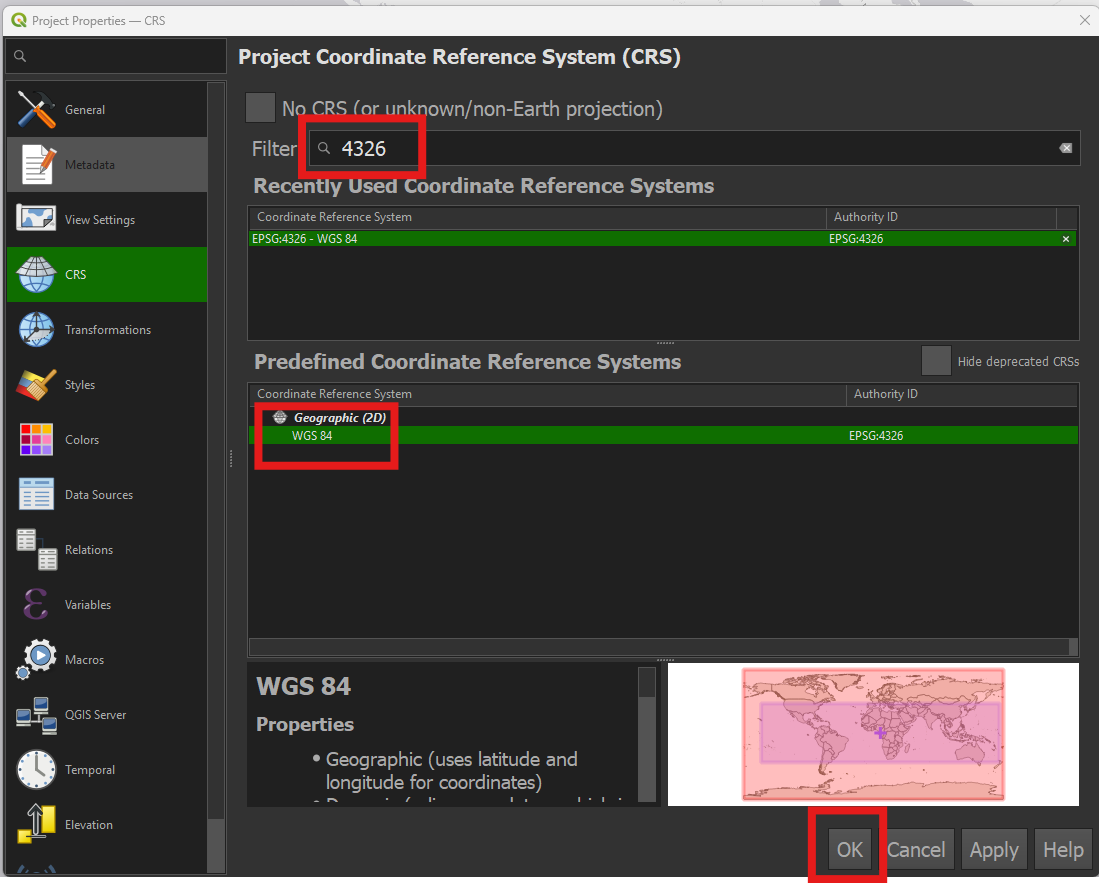The width and height of the screenshot is (1099, 883).
Task: Click the WGS 84 properties panel scrollbar
Action: (647, 733)
